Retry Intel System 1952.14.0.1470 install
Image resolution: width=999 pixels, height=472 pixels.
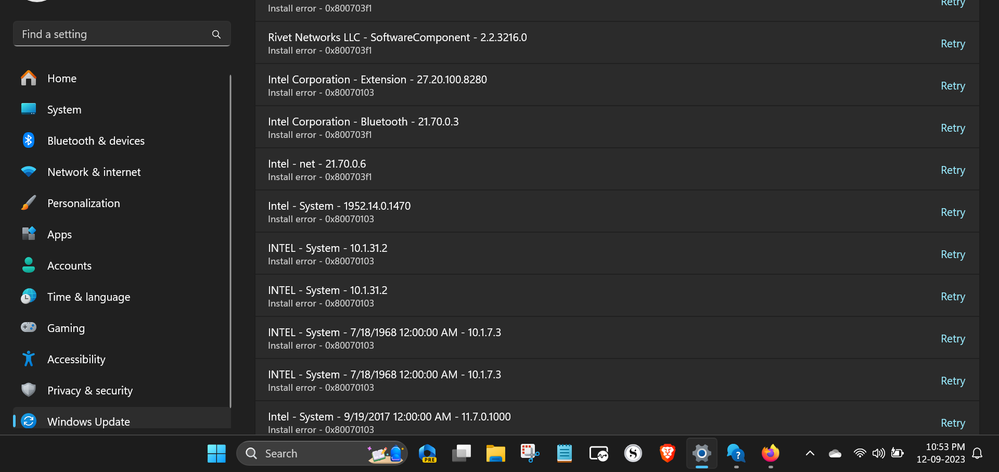coord(952,212)
